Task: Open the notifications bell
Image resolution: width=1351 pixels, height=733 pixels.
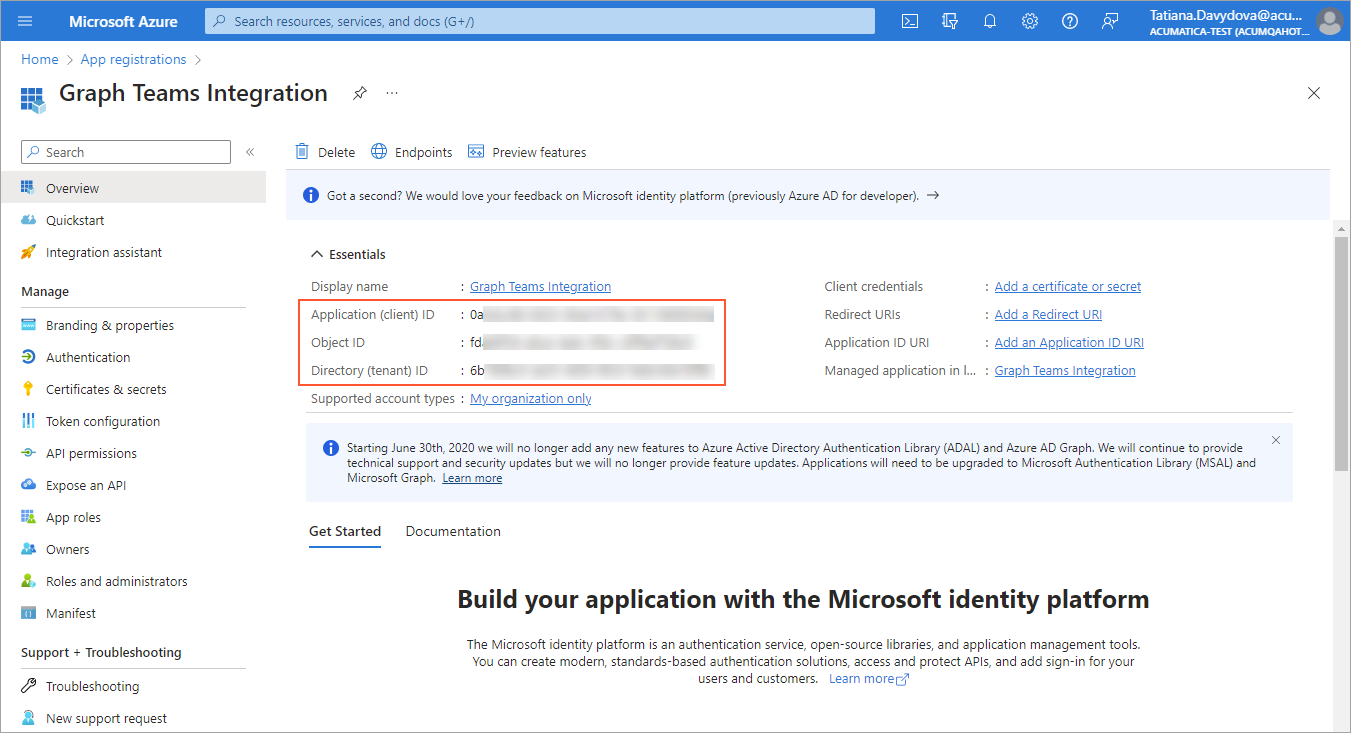Action: coord(990,21)
